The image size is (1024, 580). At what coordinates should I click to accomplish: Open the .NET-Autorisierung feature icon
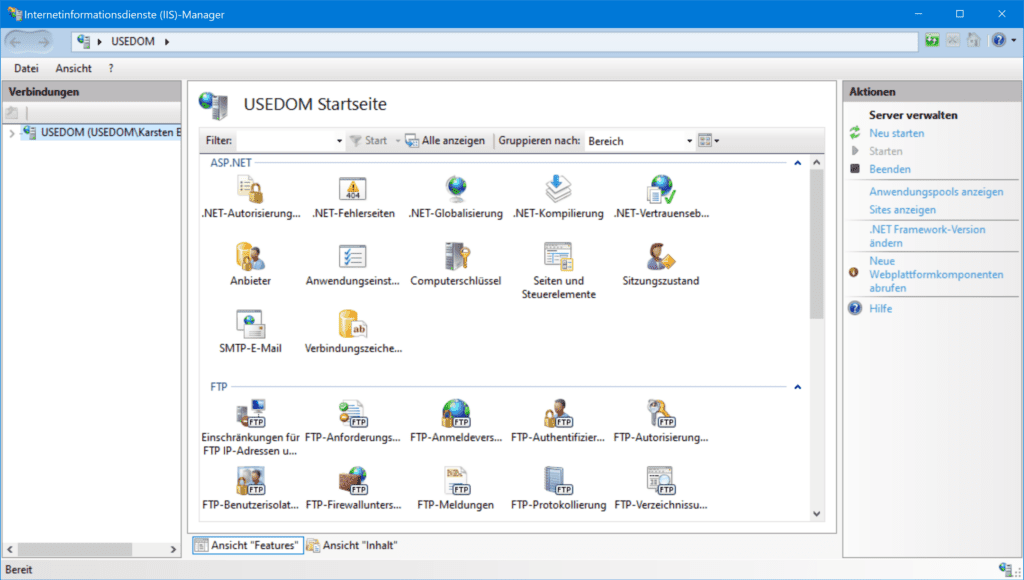coord(250,189)
